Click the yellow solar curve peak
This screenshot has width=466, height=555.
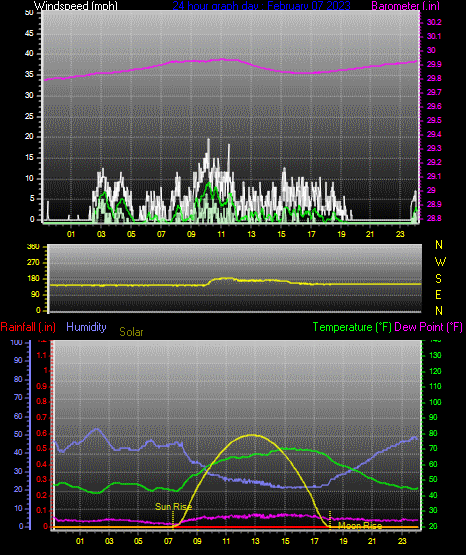(252, 435)
